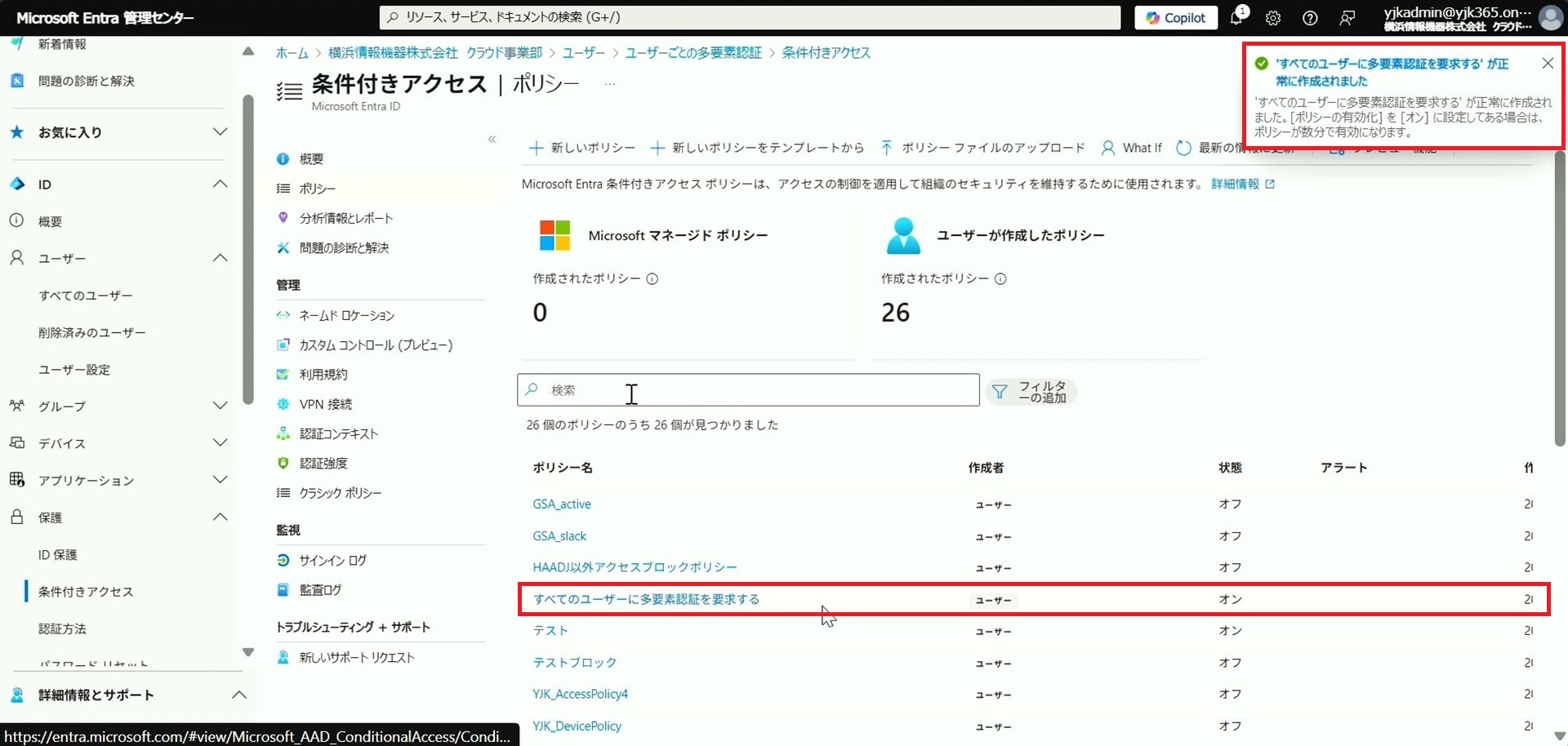Click info icon beside user-created 作成されたポリシー
The width and height of the screenshot is (1568, 746).
point(1000,279)
